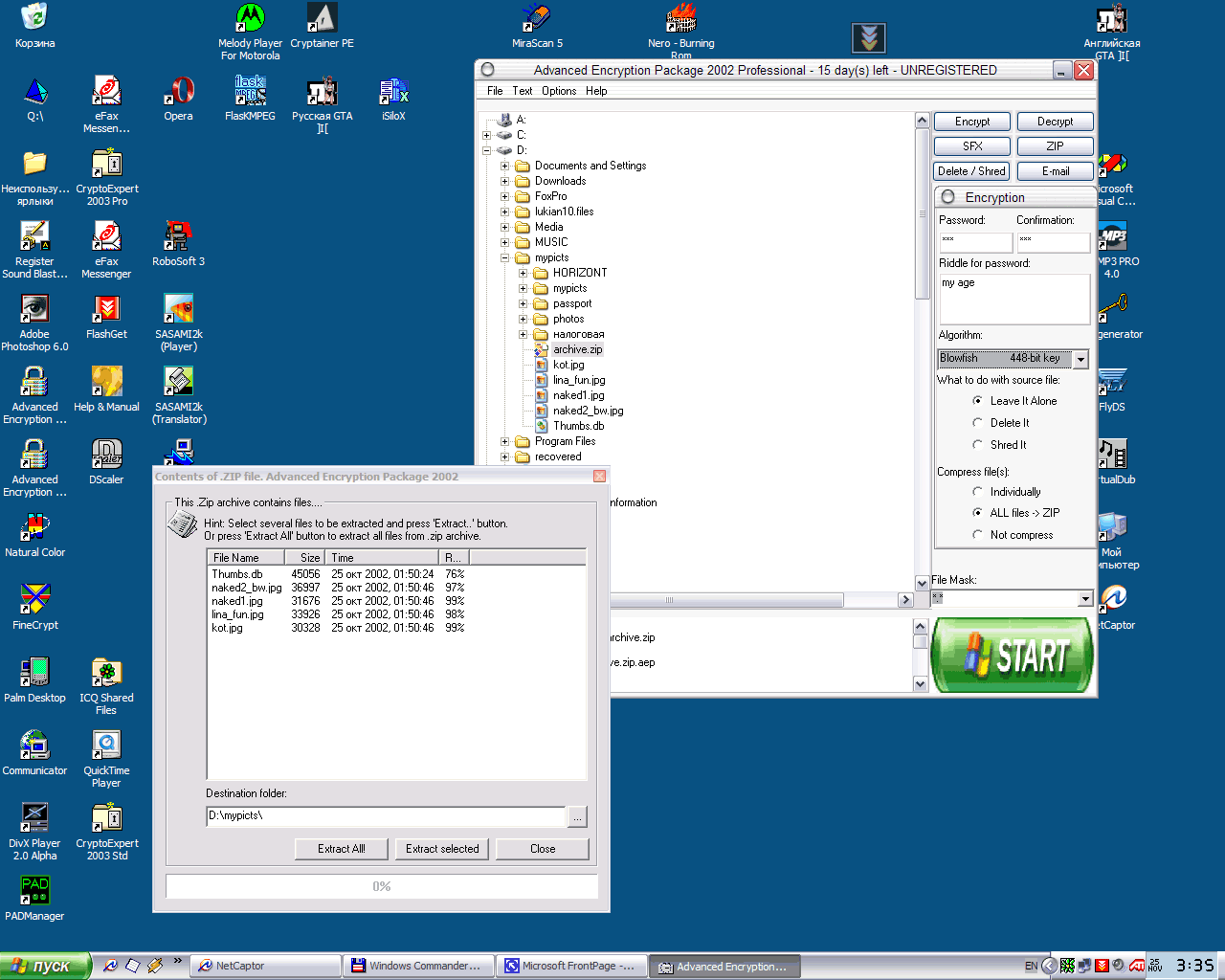Click the extraction progress bar at 0%
1225x980 pixels.
382,886
